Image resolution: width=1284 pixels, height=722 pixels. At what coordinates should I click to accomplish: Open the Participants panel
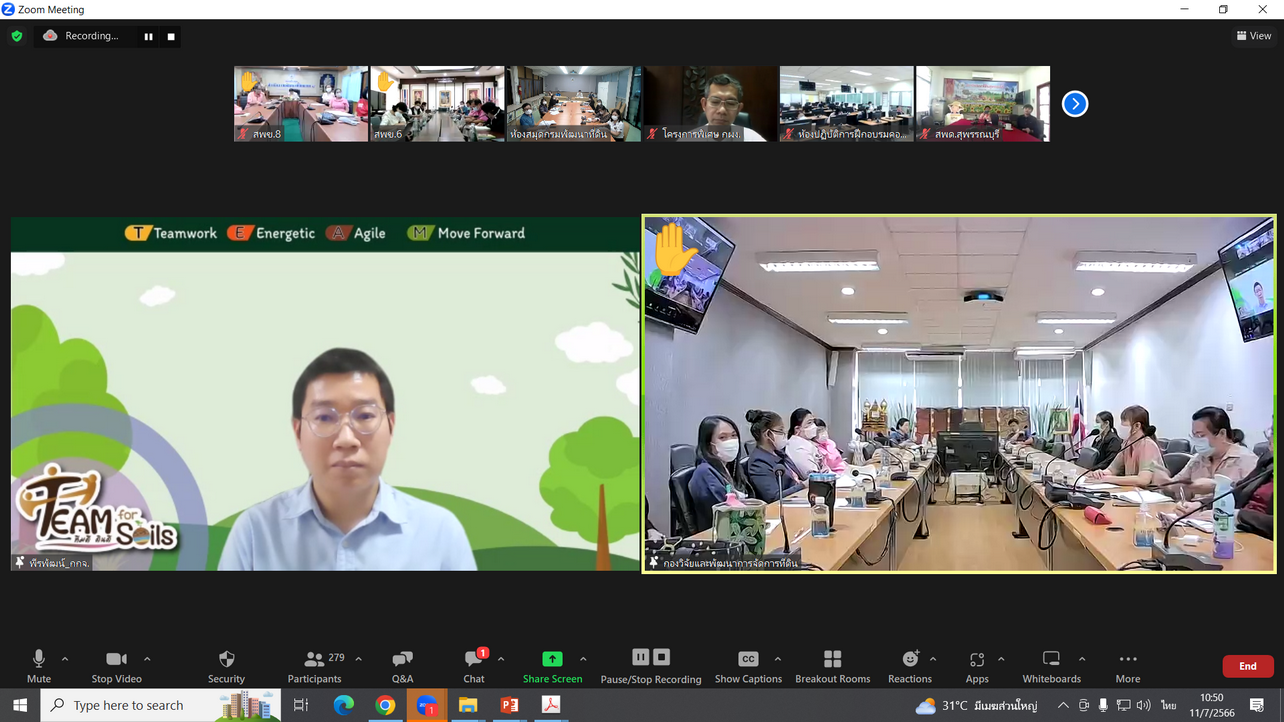point(315,666)
